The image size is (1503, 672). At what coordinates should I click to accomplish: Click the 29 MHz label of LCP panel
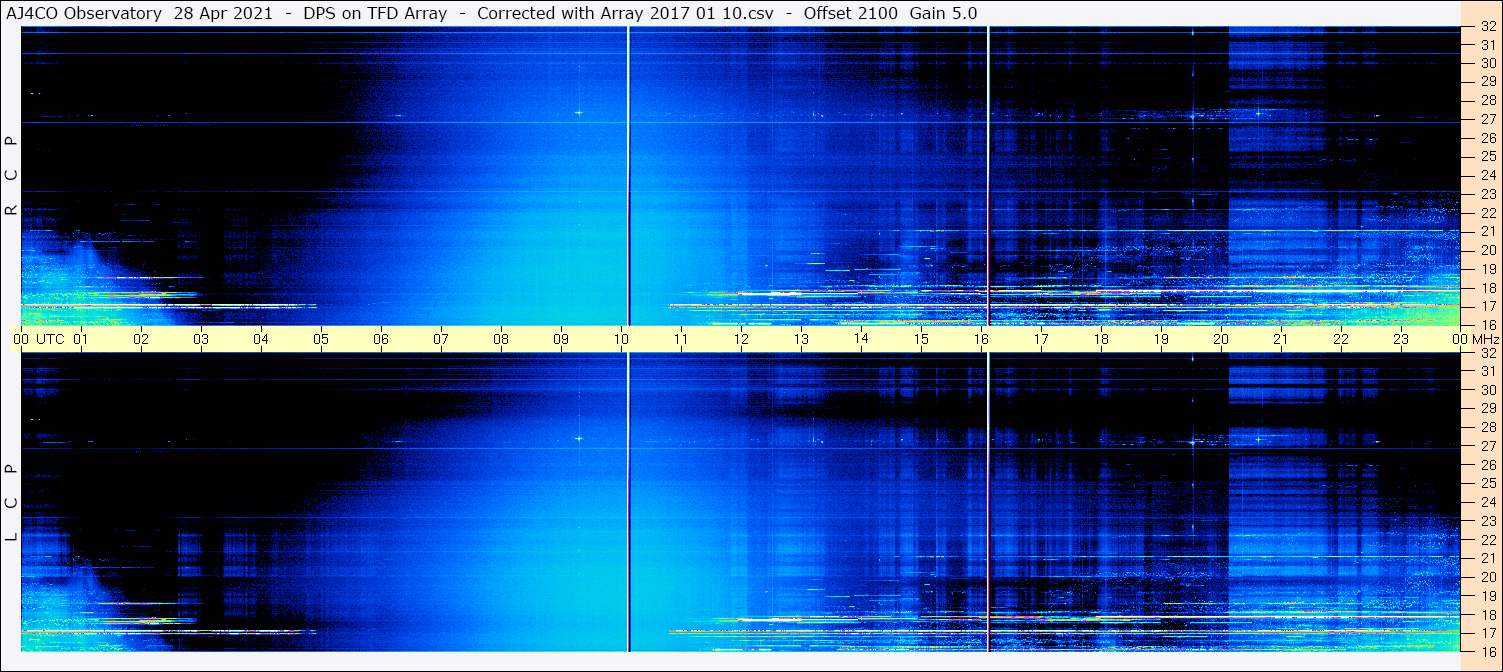(1487, 409)
